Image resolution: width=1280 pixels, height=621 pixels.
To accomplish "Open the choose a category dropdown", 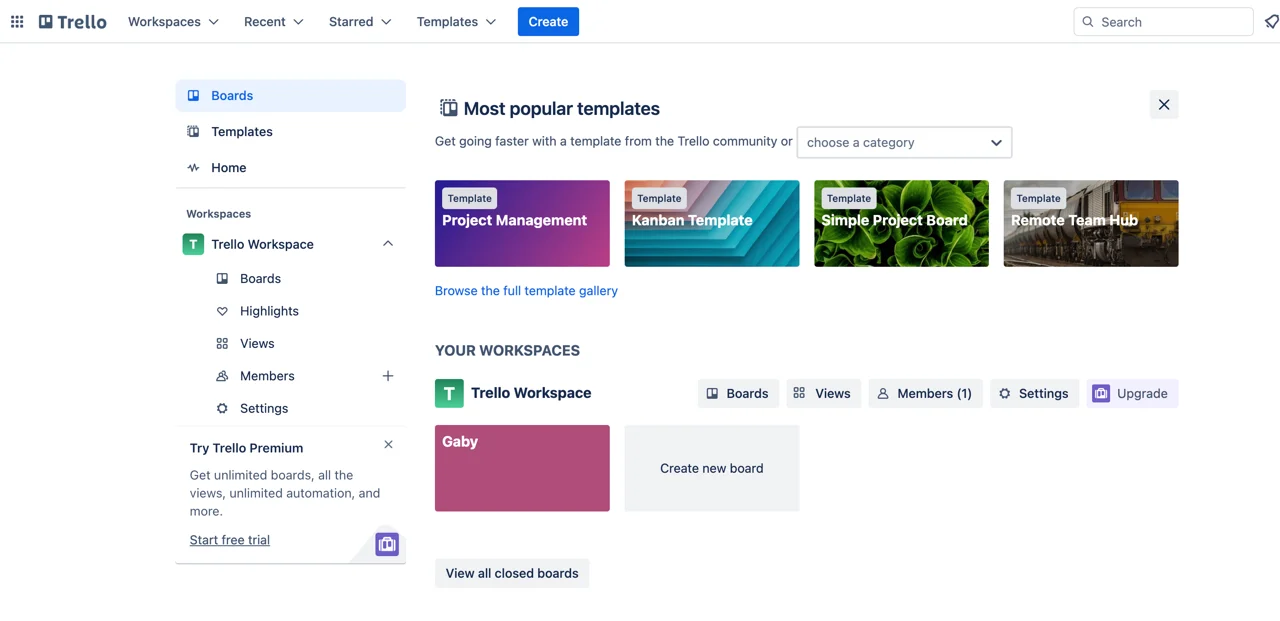I will click(x=904, y=142).
